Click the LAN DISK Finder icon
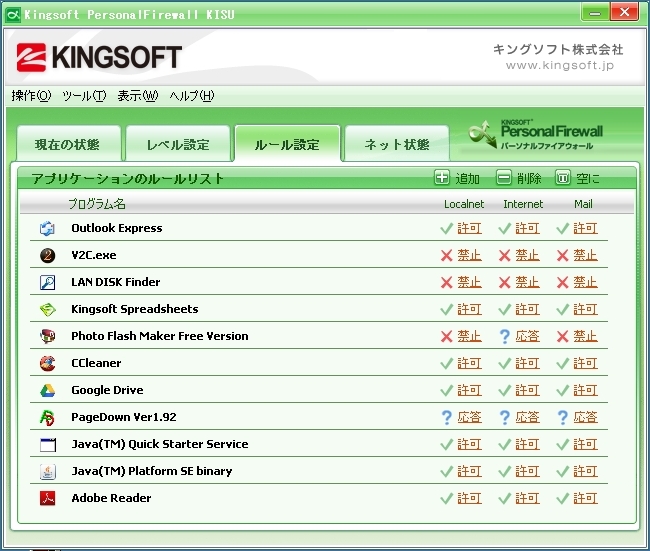This screenshot has height=551, width=650. click(47, 282)
